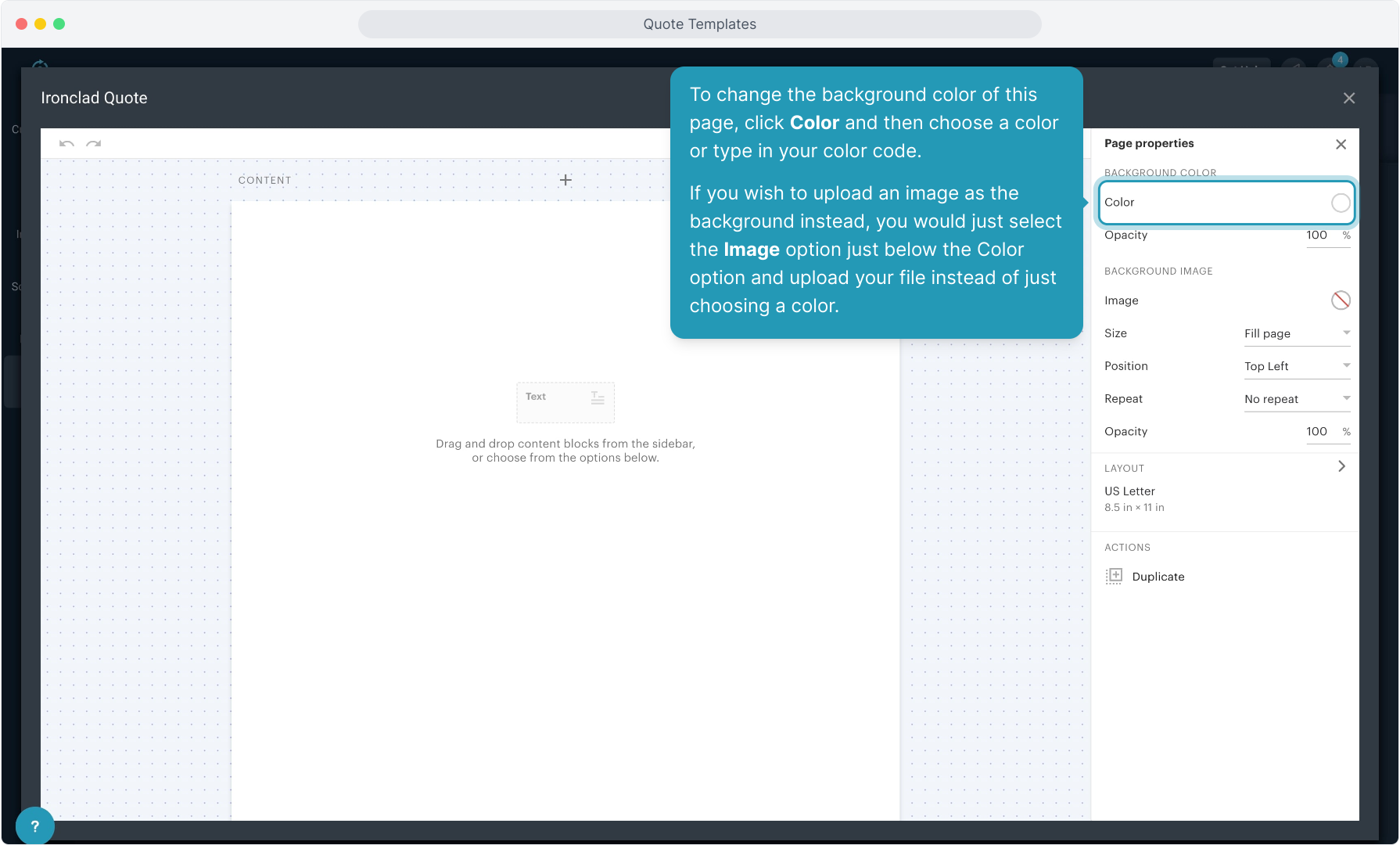Add content with the plus icon

coord(565,180)
